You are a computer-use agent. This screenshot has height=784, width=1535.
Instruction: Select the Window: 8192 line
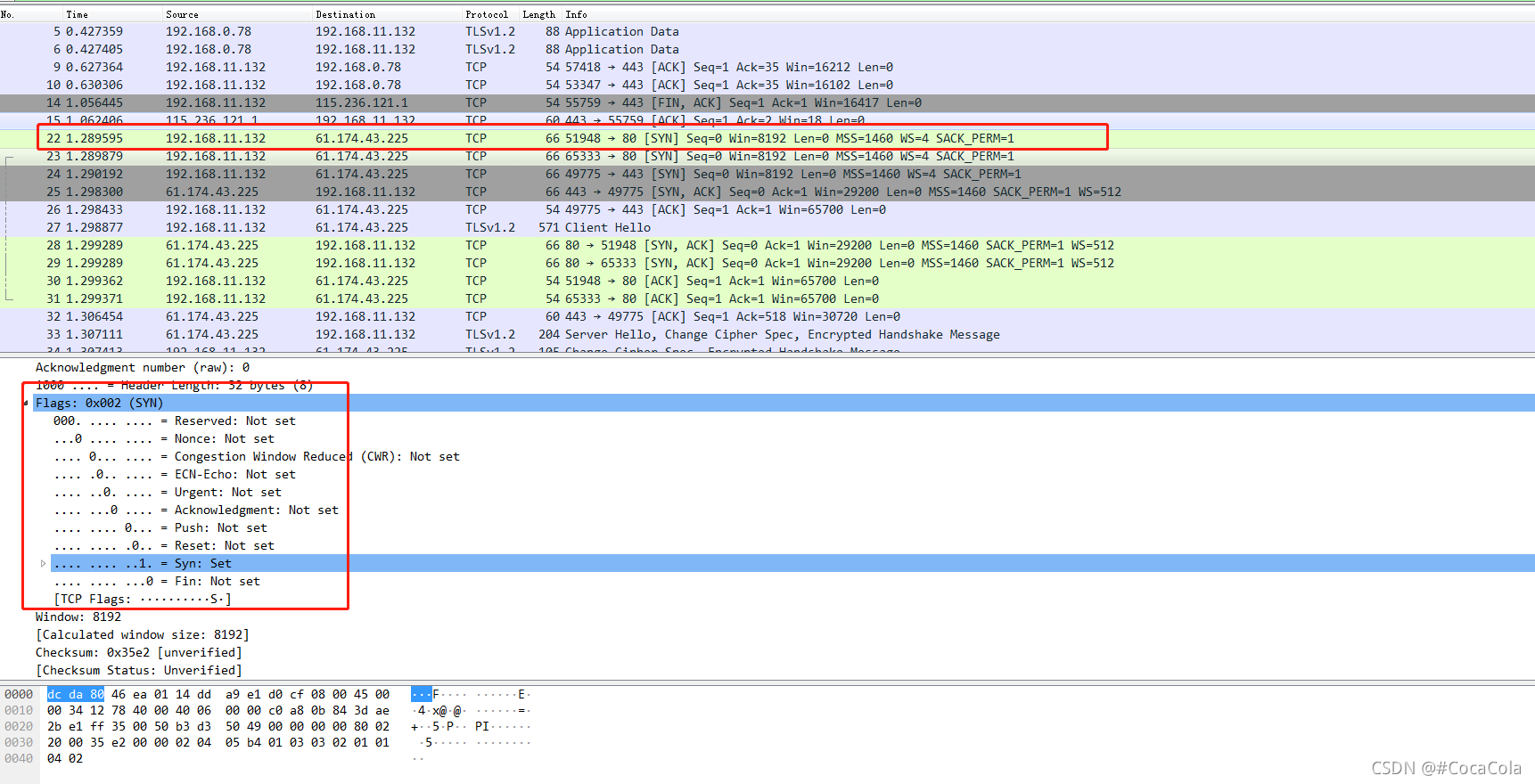click(x=78, y=617)
